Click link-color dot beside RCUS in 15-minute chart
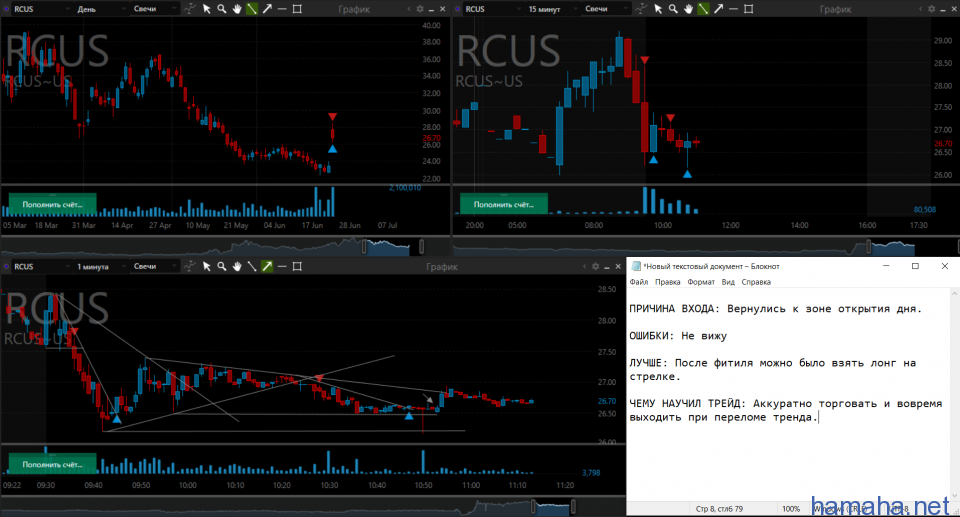The image size is (960, 517). [457, 9]
